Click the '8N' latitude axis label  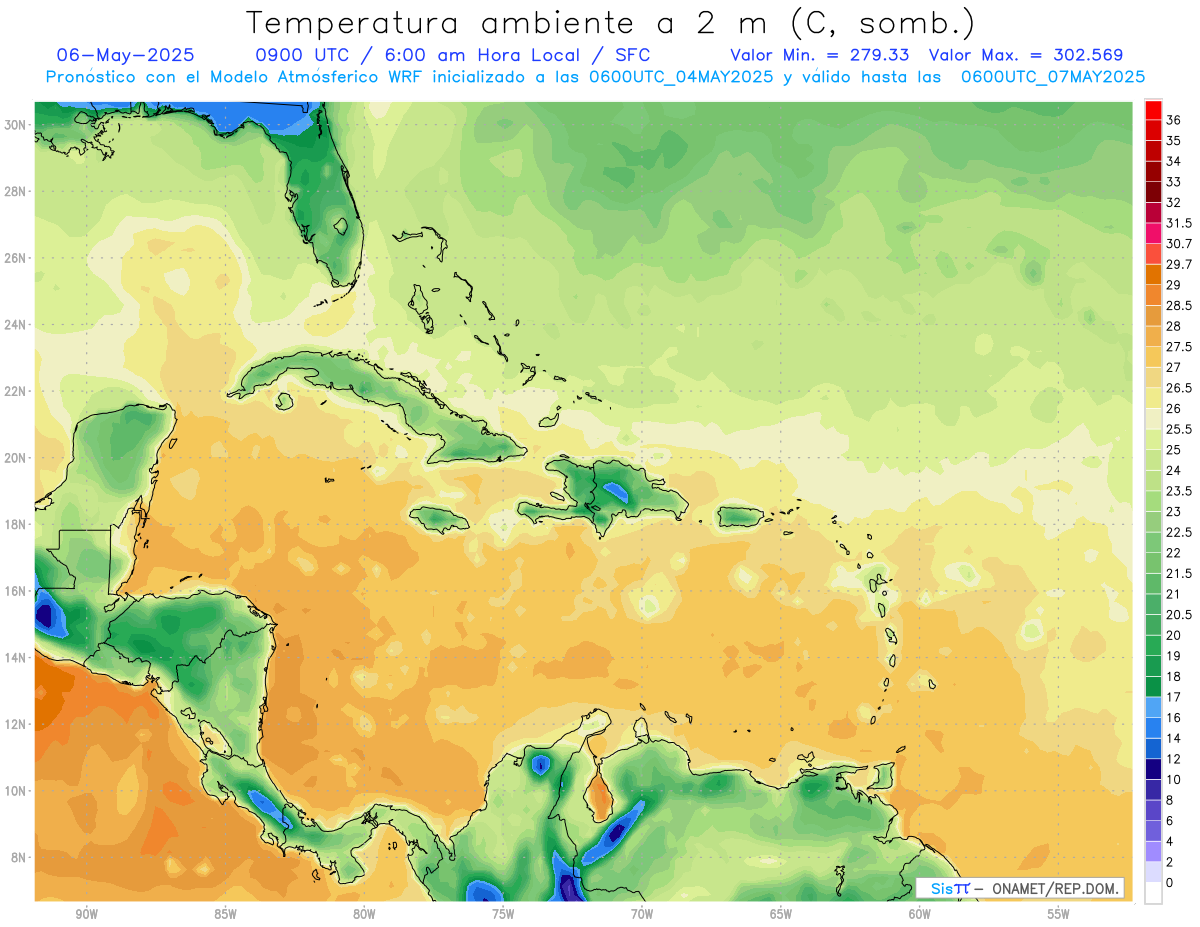tap(20, 857)
